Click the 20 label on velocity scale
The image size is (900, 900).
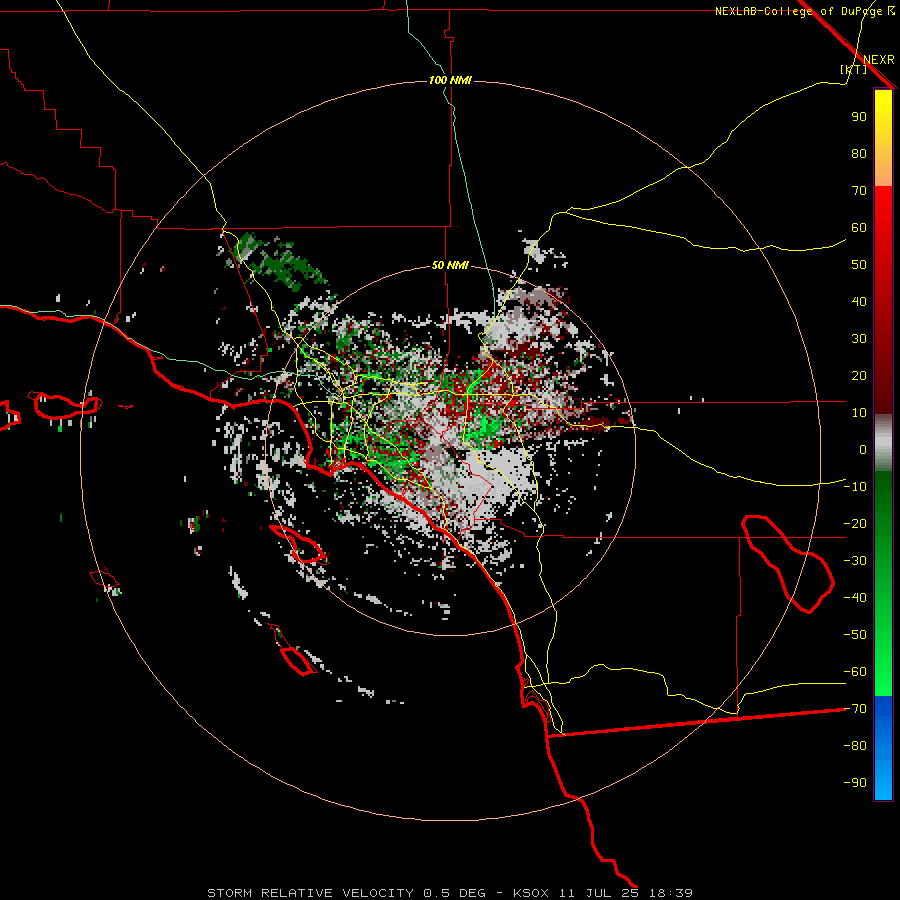point(859,375)
